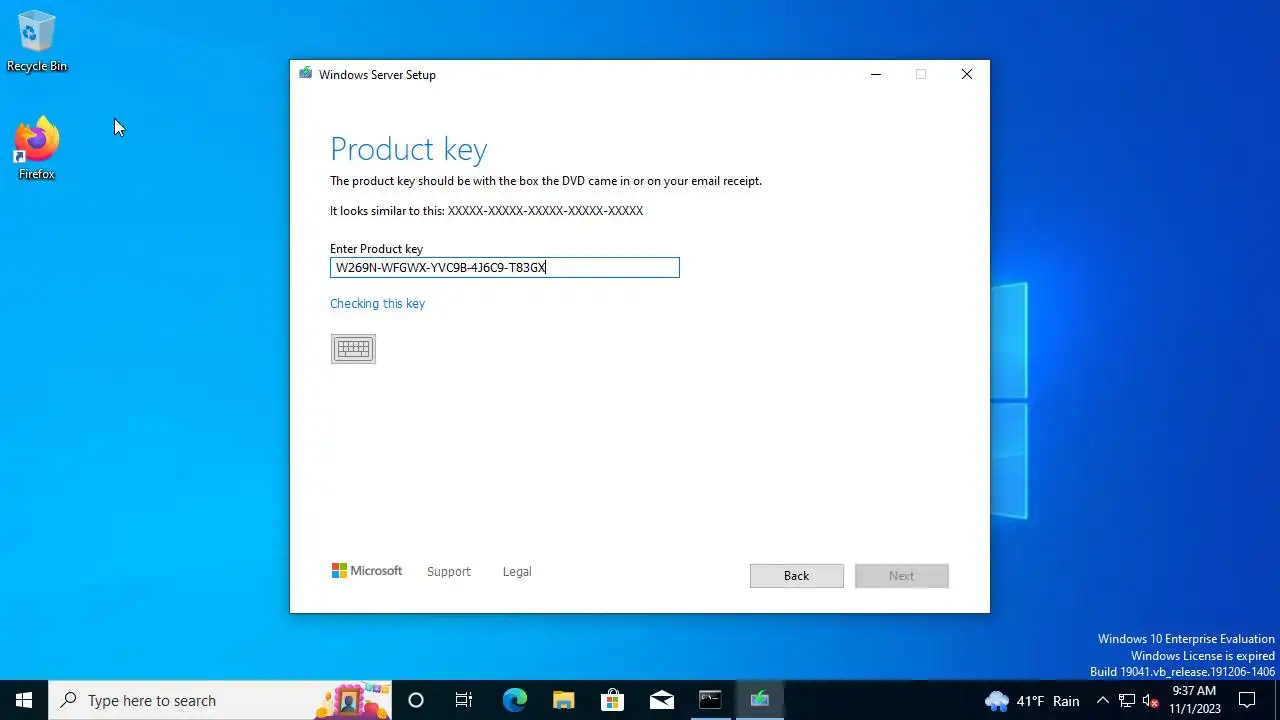Close the Windows Server Setup window
Image resolution: width=1280 pixels, height=720 pixels.
[967, 74]
